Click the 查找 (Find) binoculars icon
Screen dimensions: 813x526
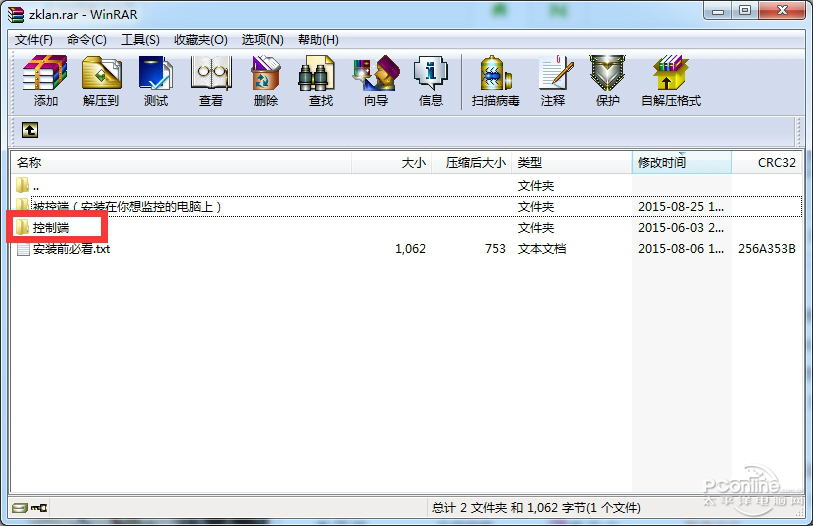316,73
